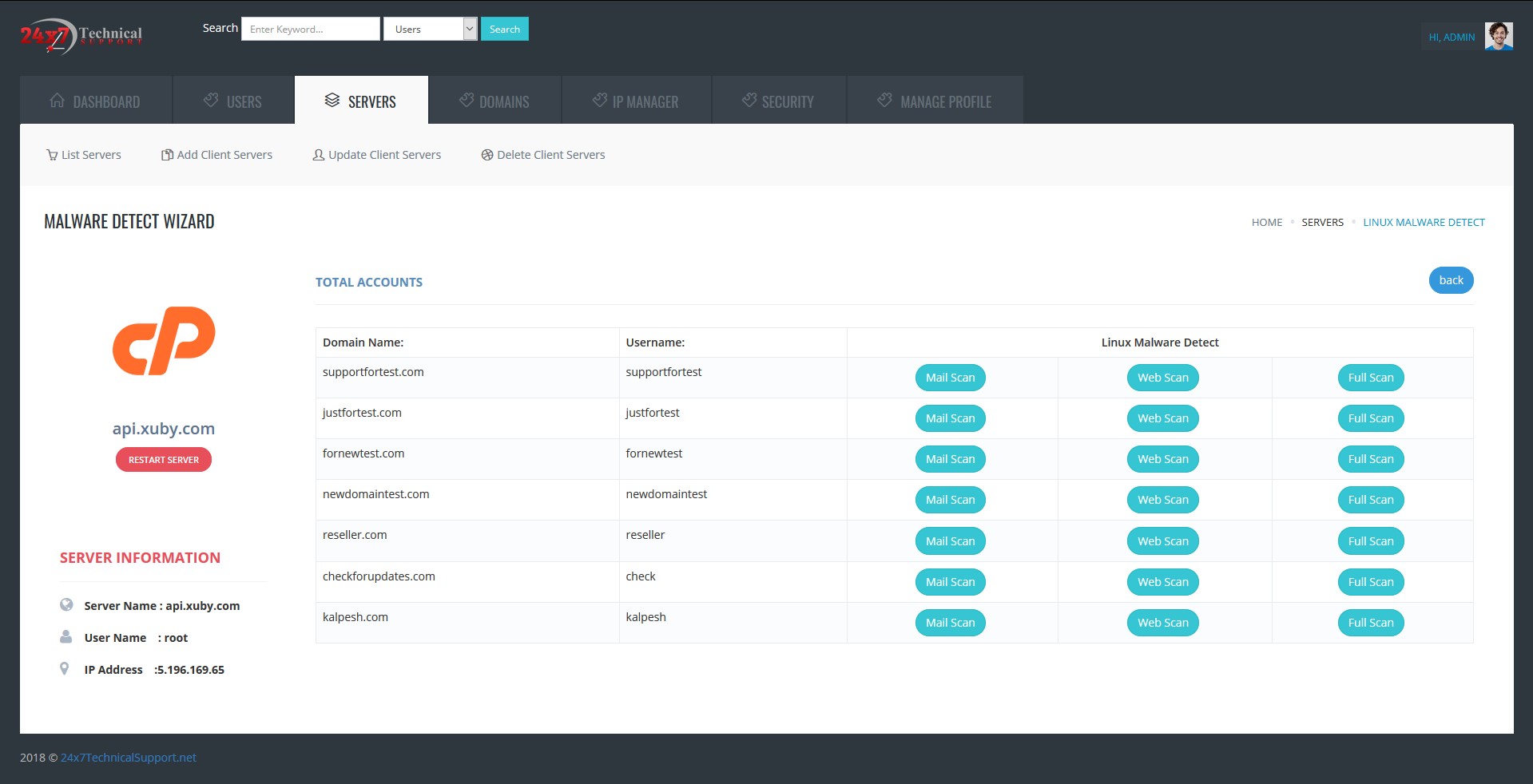
Task: Click the Enter Keyword search field
Action: 311,29
